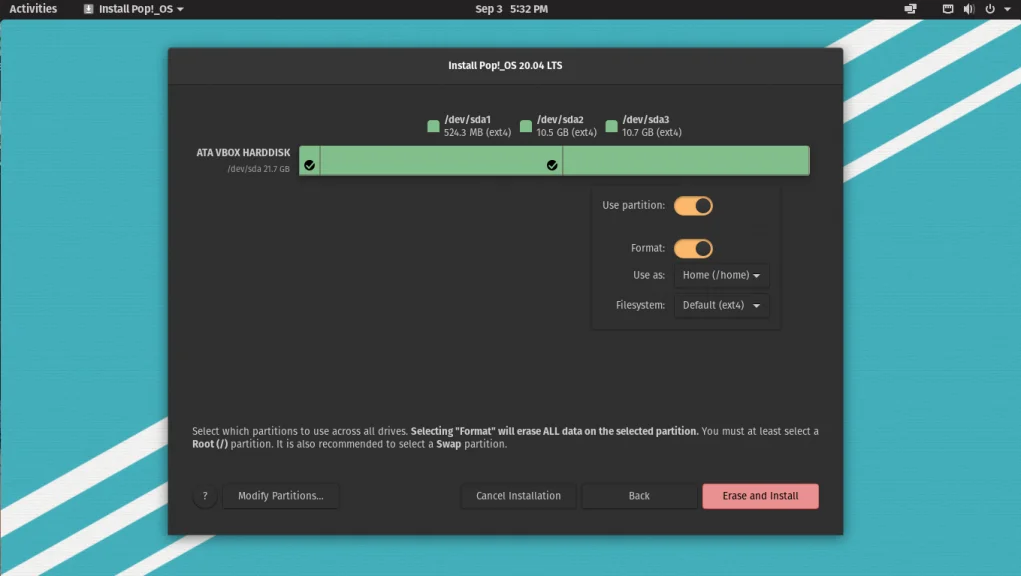Click the checkmark icon on sda2 partition

click(552, 165)
